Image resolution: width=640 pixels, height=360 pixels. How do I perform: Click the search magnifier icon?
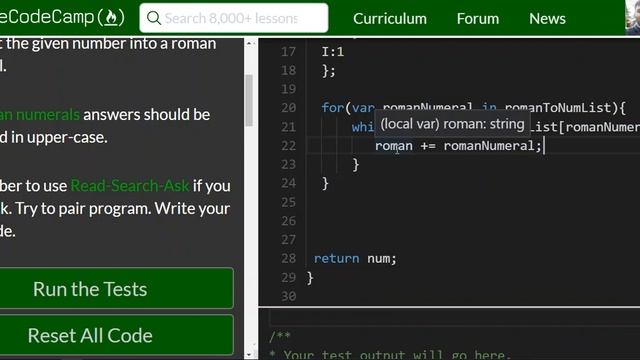153,18
